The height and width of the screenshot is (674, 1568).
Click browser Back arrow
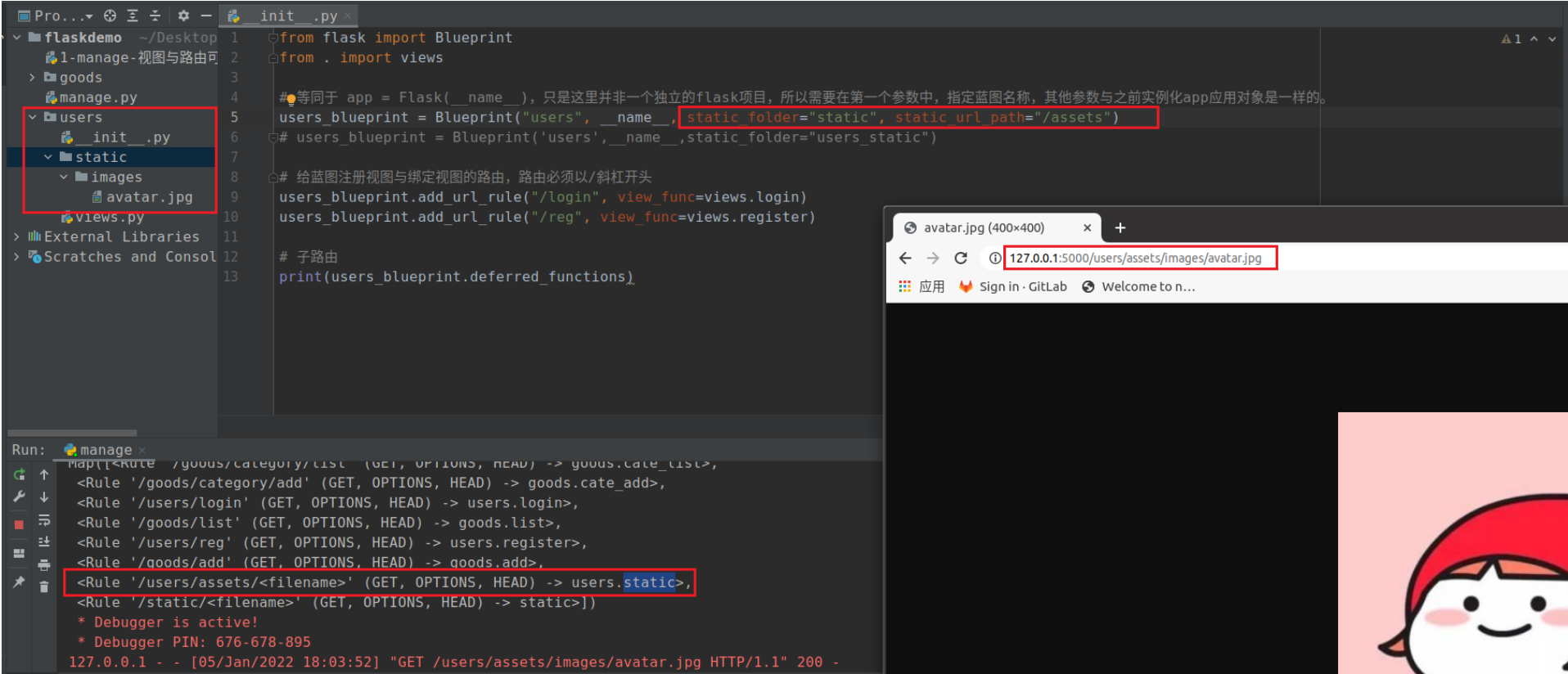click(905, 258)
